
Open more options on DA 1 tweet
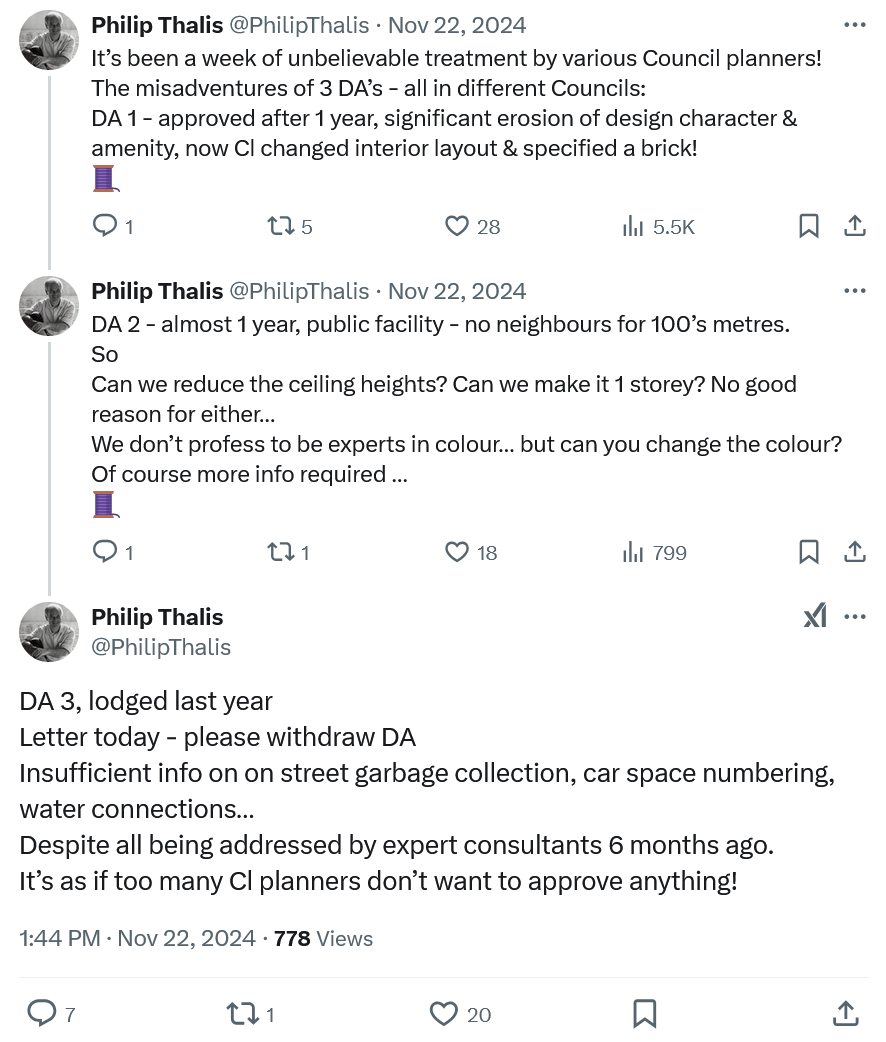point(855,25)
